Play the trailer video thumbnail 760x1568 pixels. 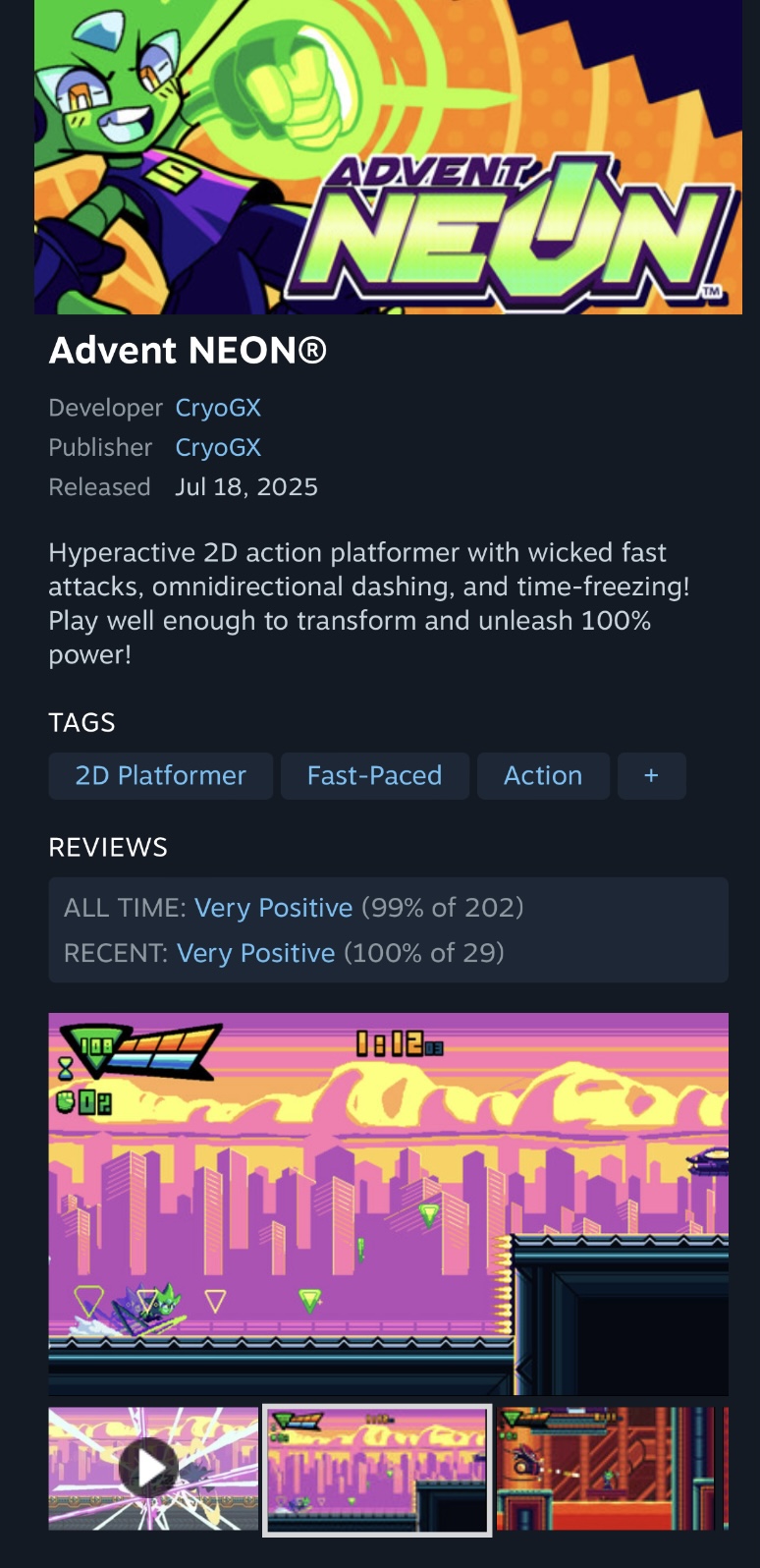tap(153, 1468)
